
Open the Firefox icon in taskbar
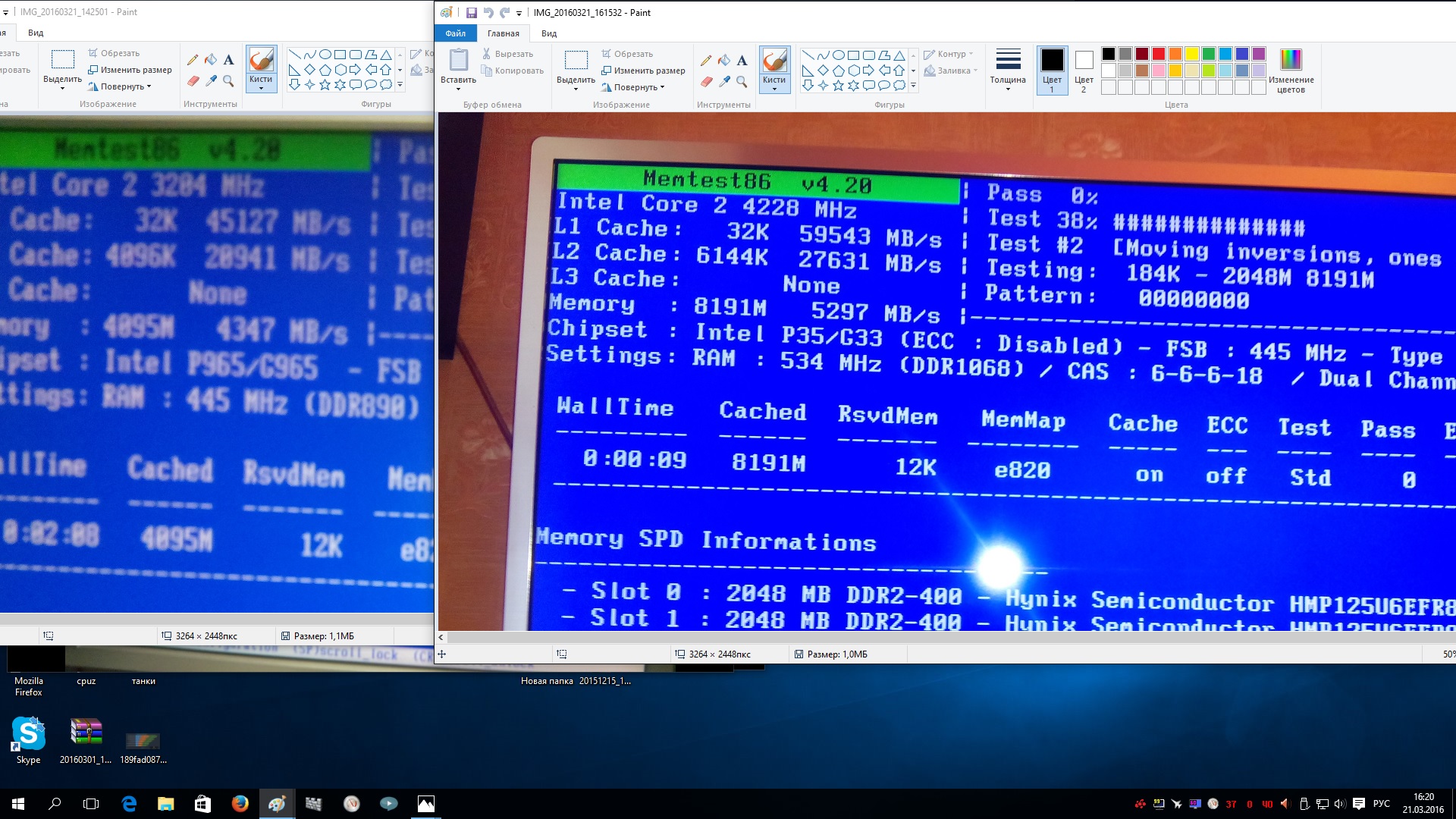pos(240,804)
